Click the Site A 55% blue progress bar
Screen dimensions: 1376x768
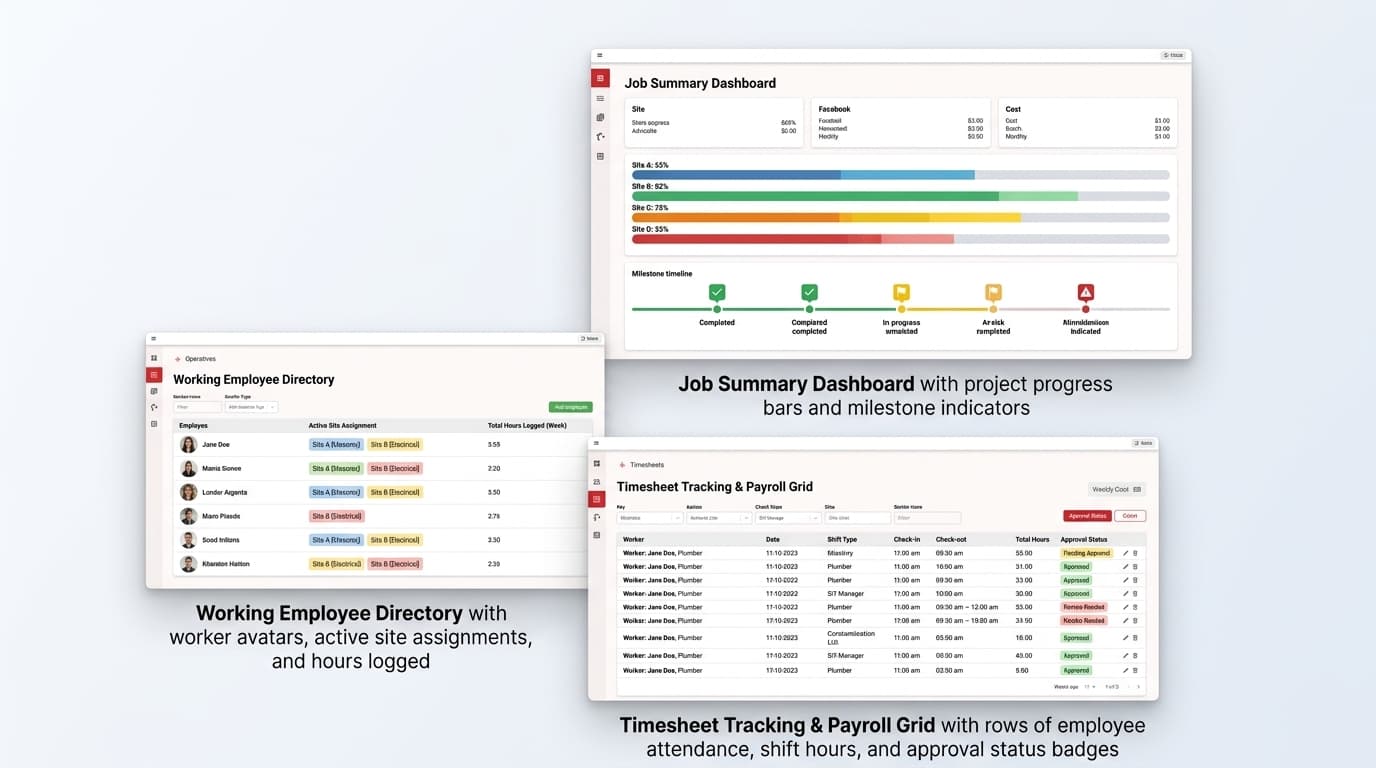(x=803, y=175)
